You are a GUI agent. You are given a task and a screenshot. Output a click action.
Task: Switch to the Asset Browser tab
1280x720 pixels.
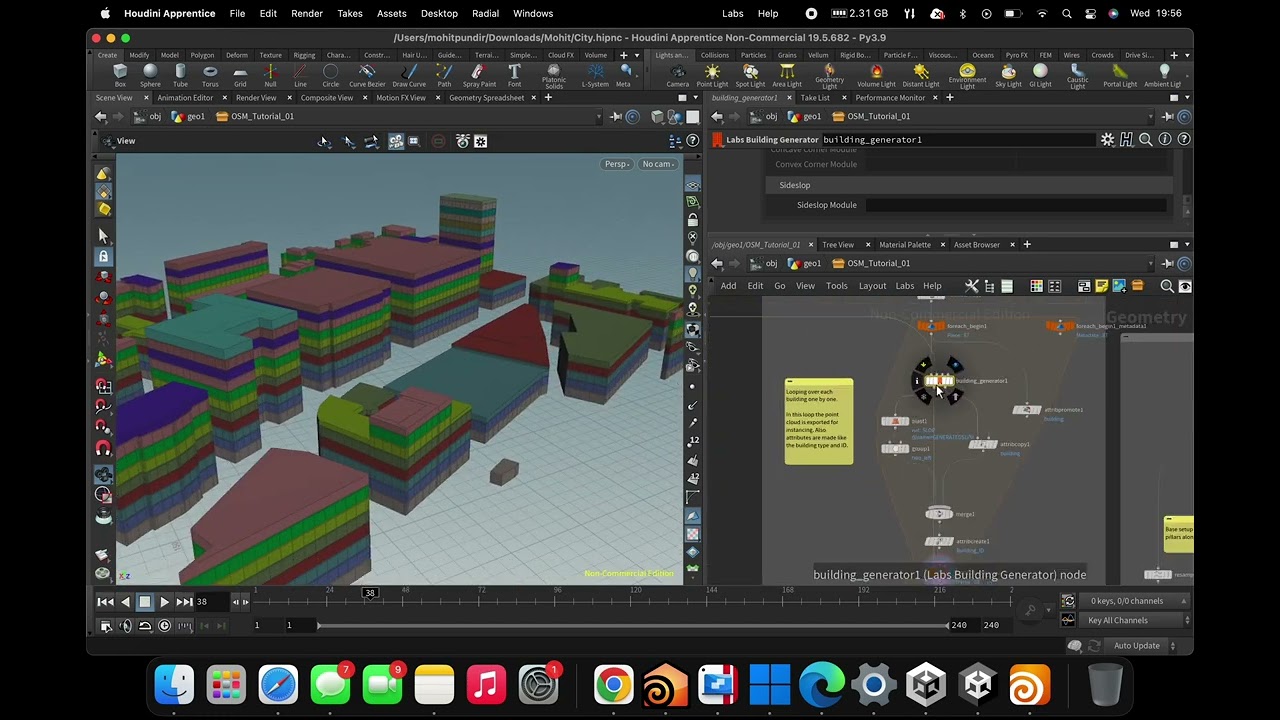tap(977, 245)
